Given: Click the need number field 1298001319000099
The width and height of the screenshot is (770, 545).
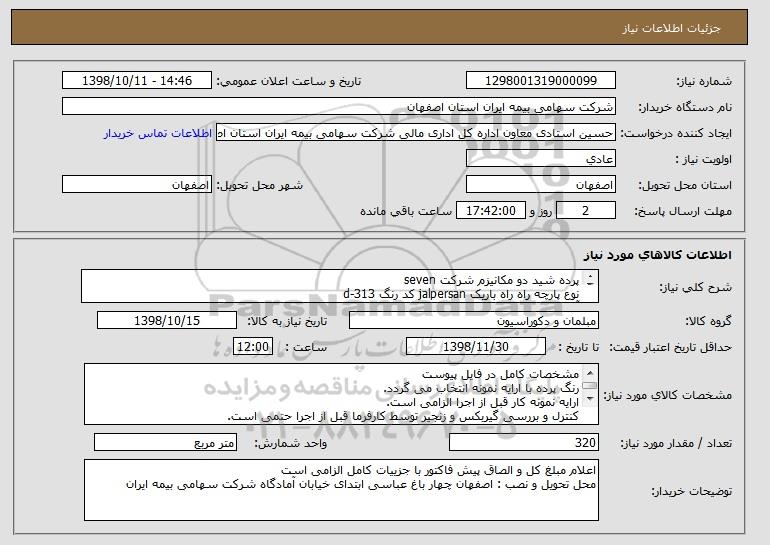Looking at the screenshot, I should 541,81.
